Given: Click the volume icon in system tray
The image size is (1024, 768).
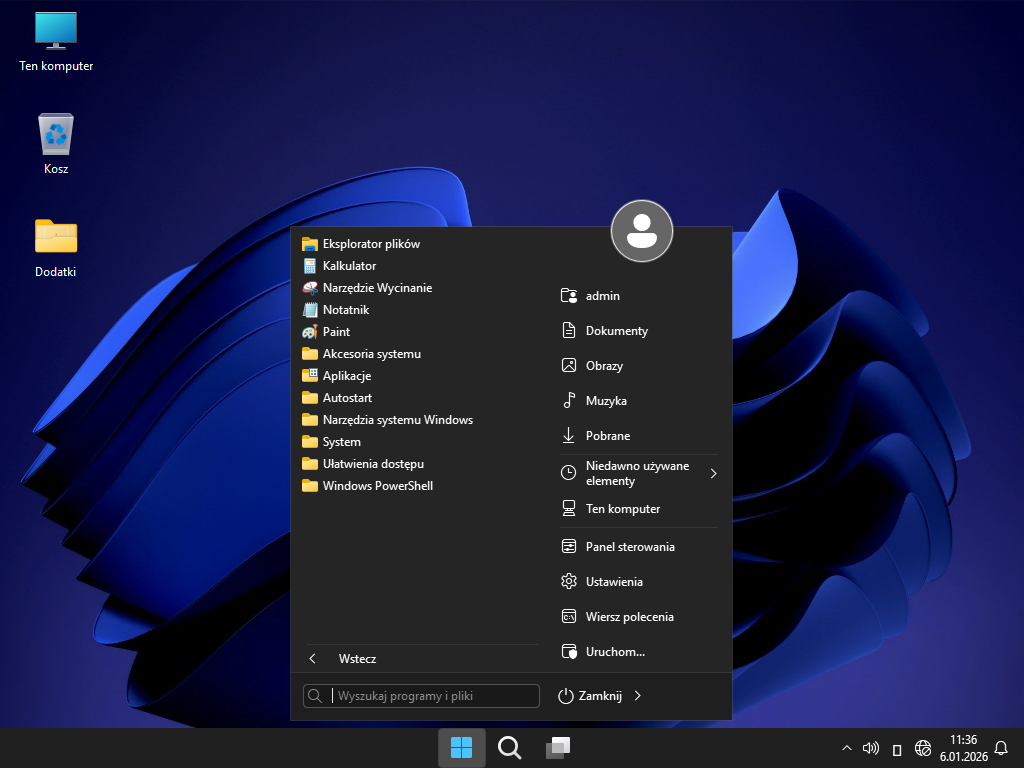Looking at the screenshot, I should point(870,748).
